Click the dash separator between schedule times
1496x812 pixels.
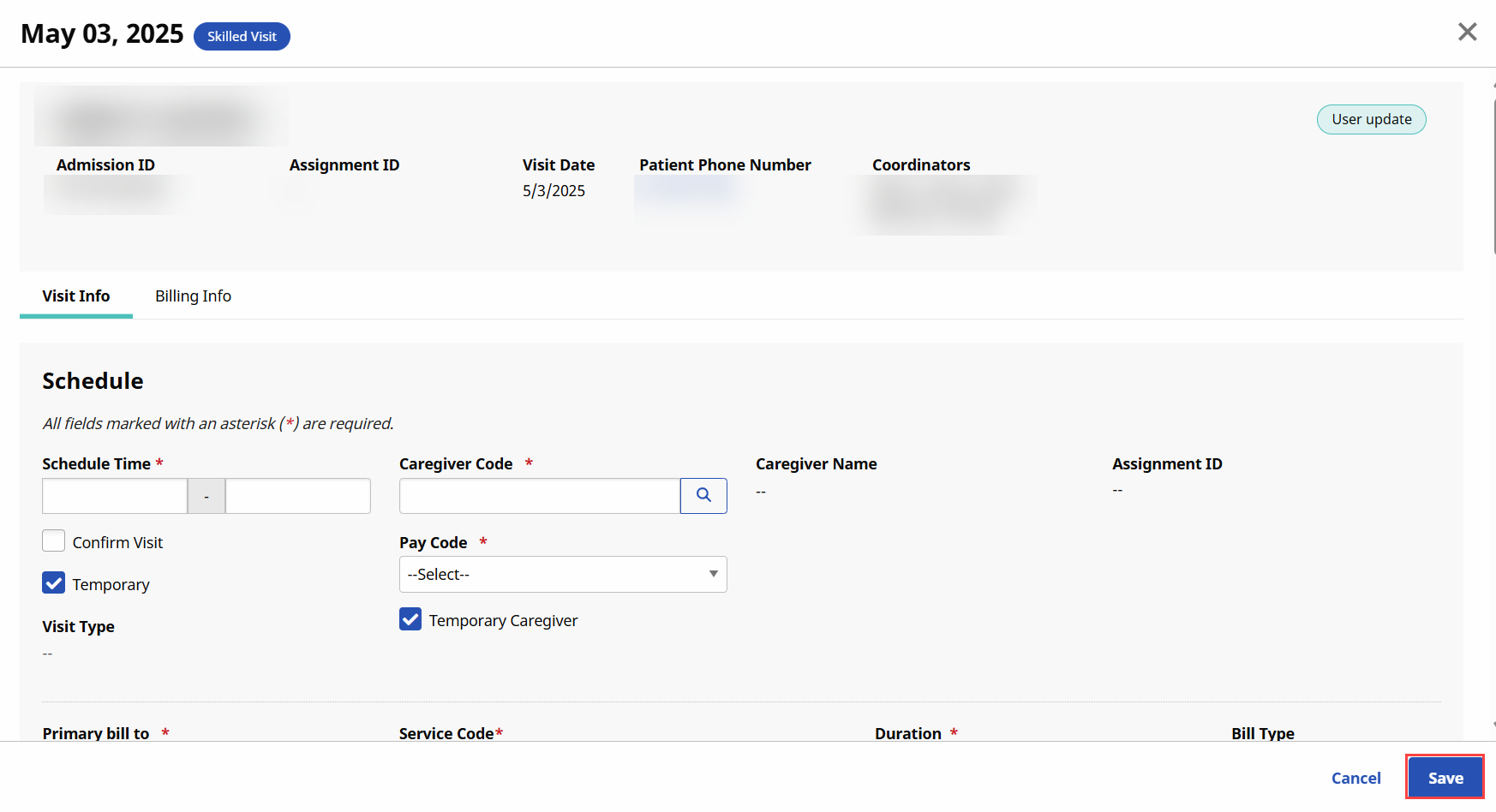(x=206, y=497)
